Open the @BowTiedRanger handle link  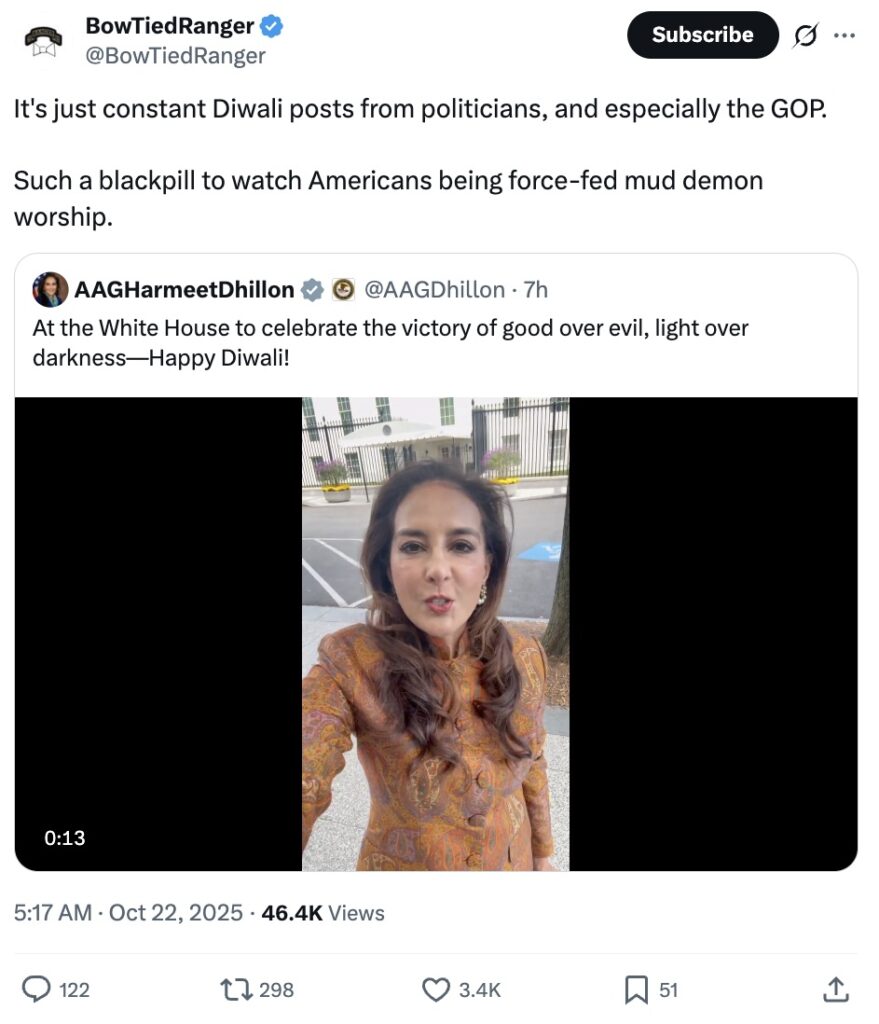click(x=176, y=56)
